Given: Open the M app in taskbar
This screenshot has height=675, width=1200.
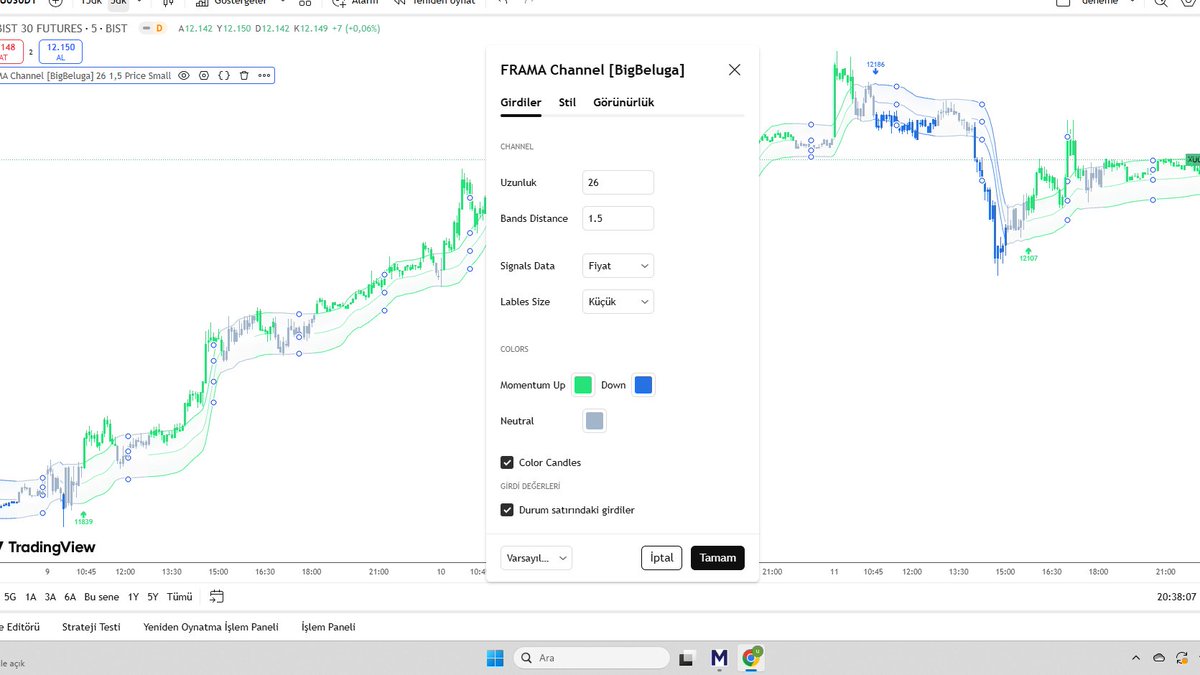Looking at the screenshot, I should 719,657.
